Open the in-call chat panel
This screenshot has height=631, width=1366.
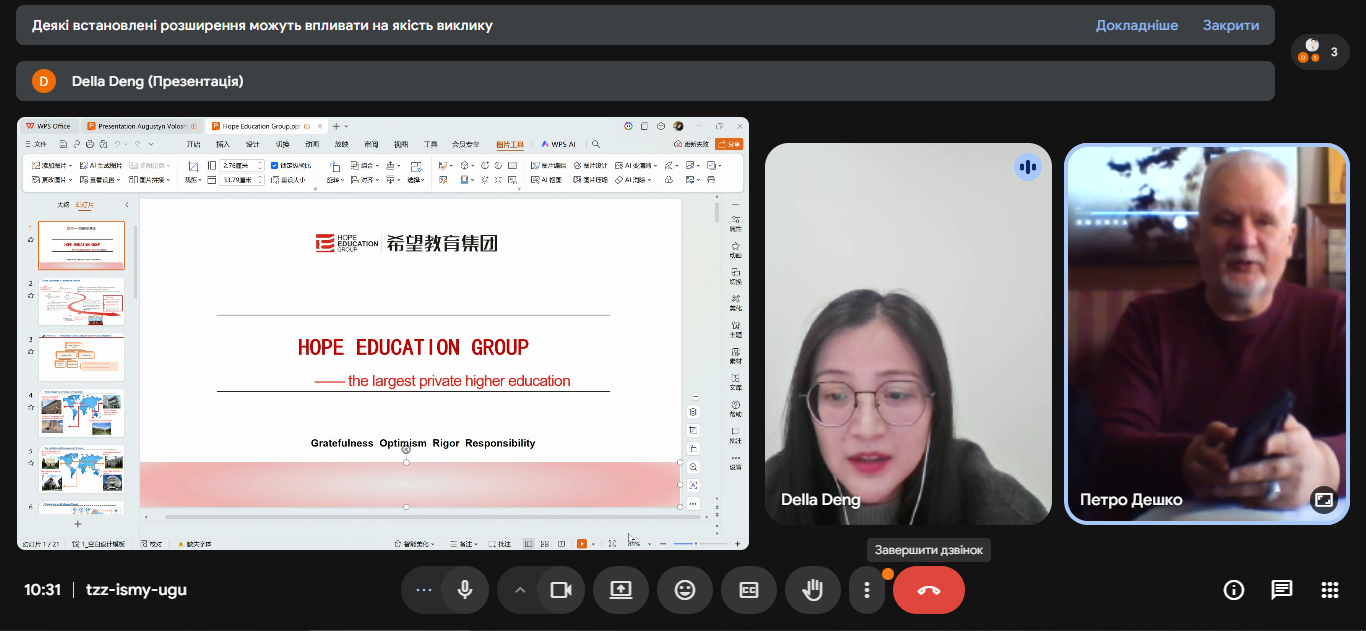click(x=1282, y=590)
